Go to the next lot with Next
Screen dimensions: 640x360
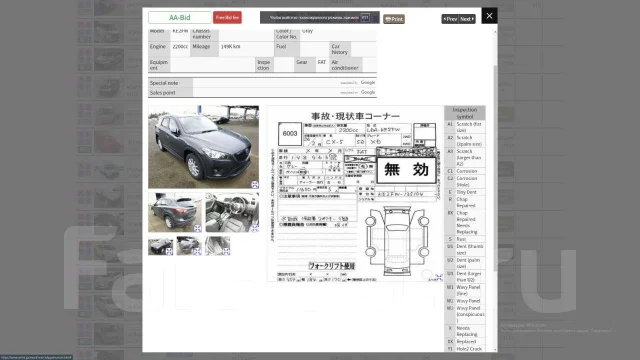pyautogui.click(x=467, y=19)
